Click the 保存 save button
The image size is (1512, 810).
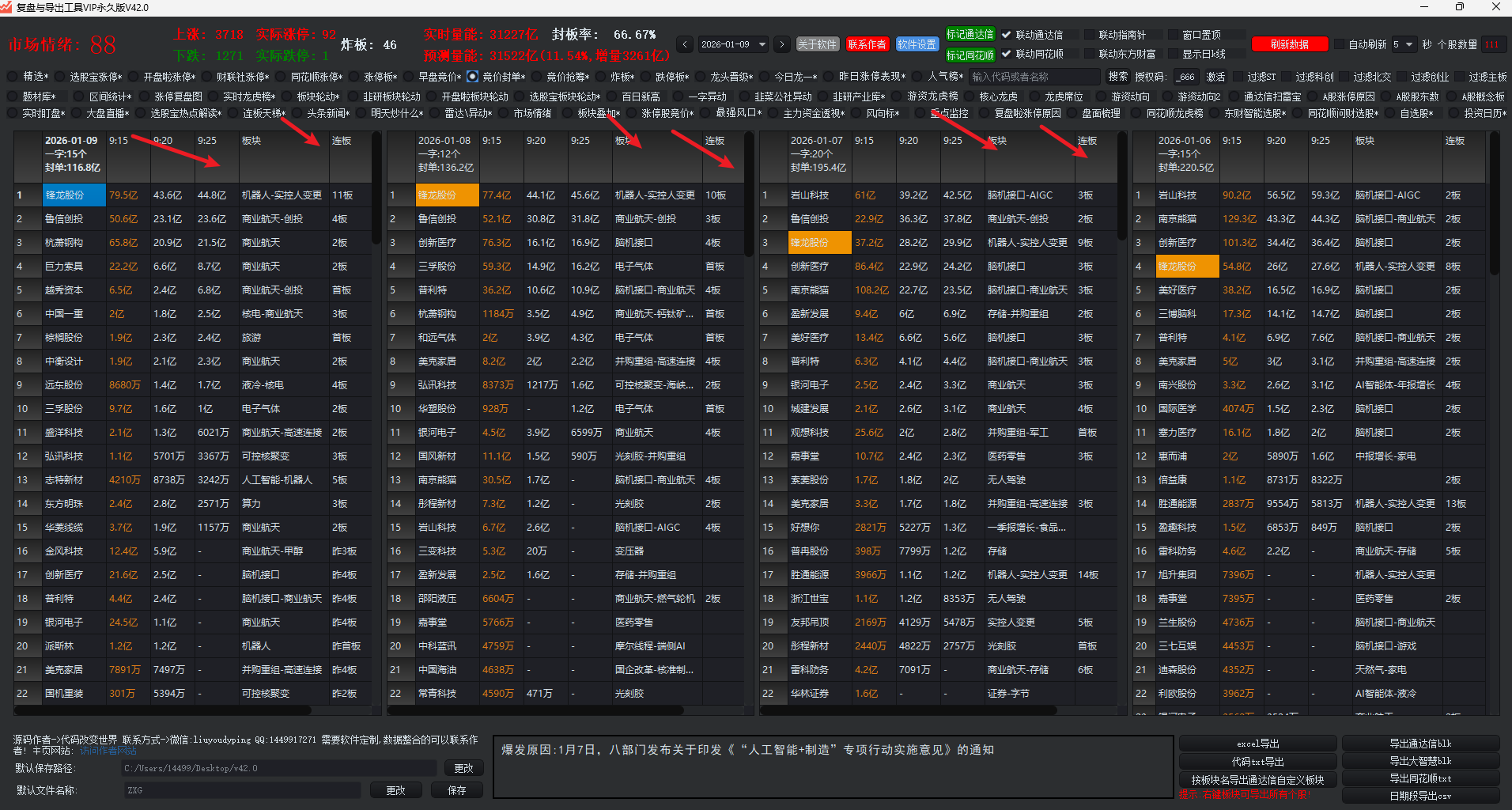pyautogui.click(x=457, y=790)
